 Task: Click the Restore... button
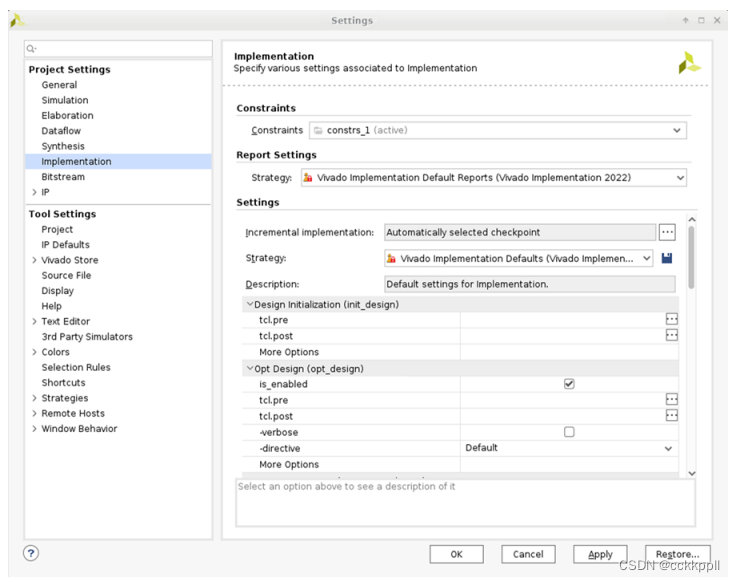678,554
